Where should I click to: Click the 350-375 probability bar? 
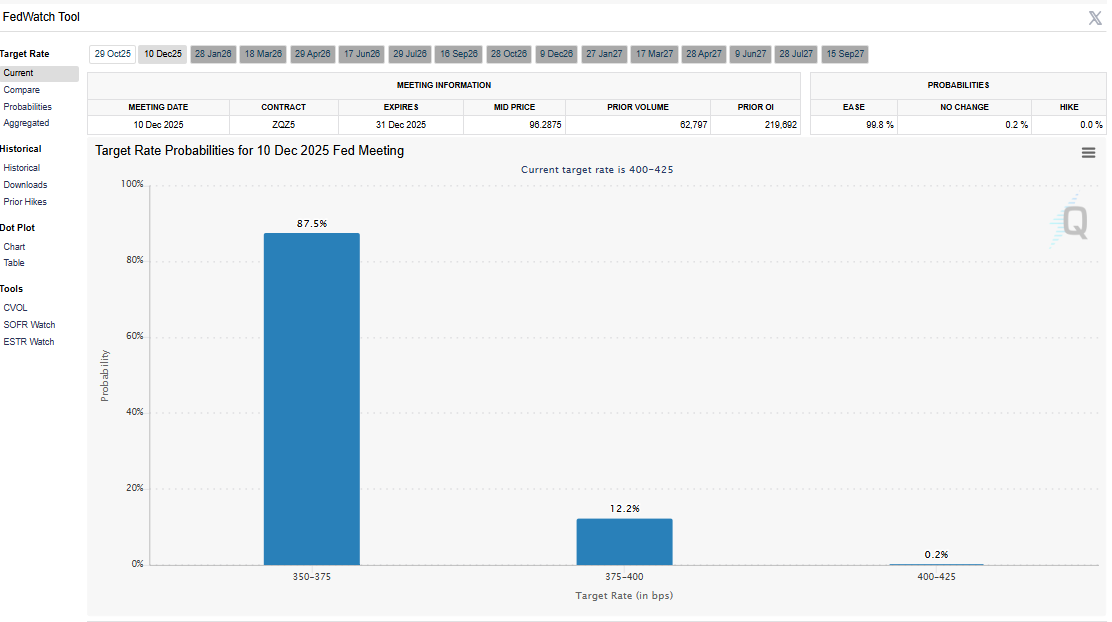tap(311, 400)
